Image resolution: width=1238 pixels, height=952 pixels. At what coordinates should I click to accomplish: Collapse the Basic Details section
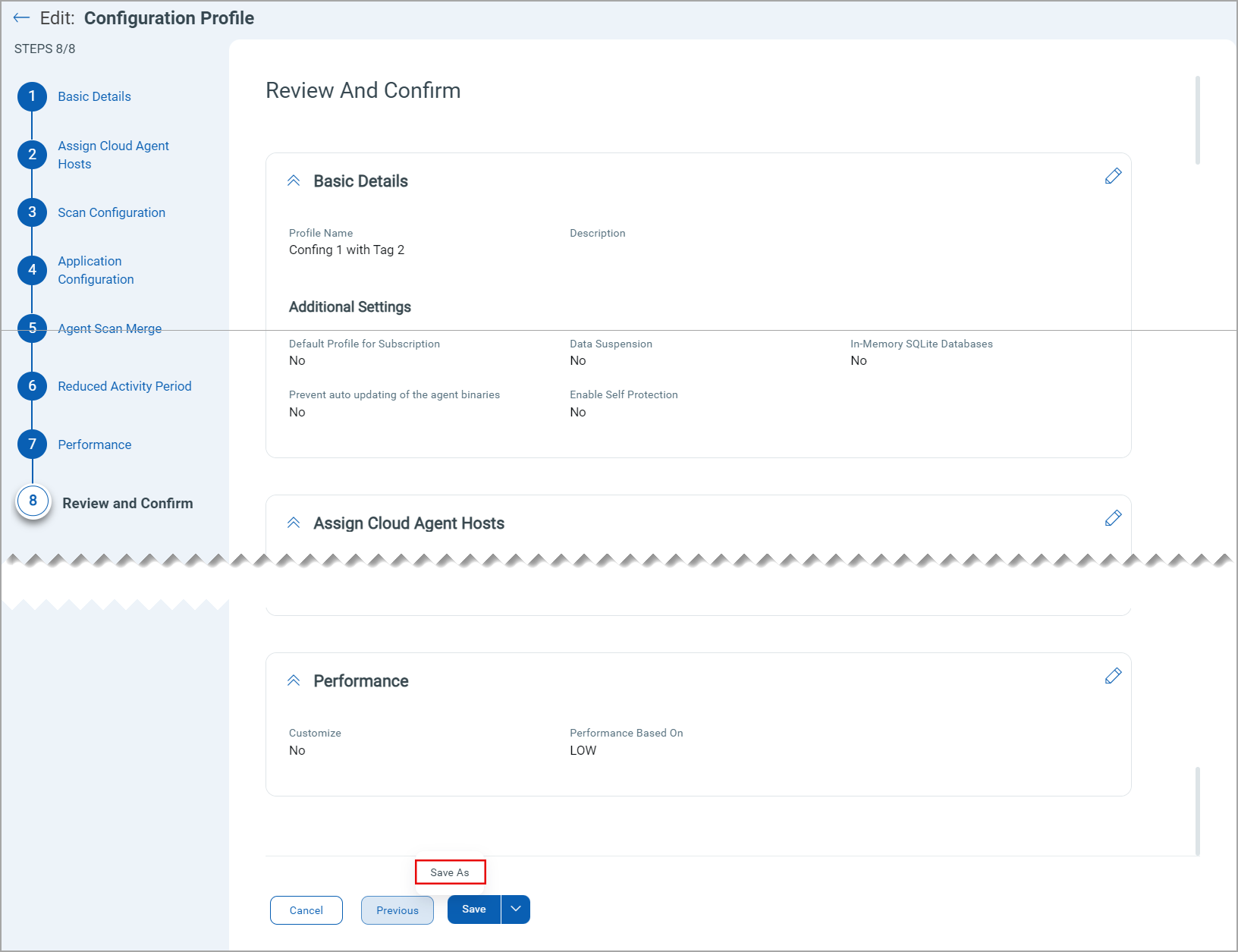tap(294, 181)
